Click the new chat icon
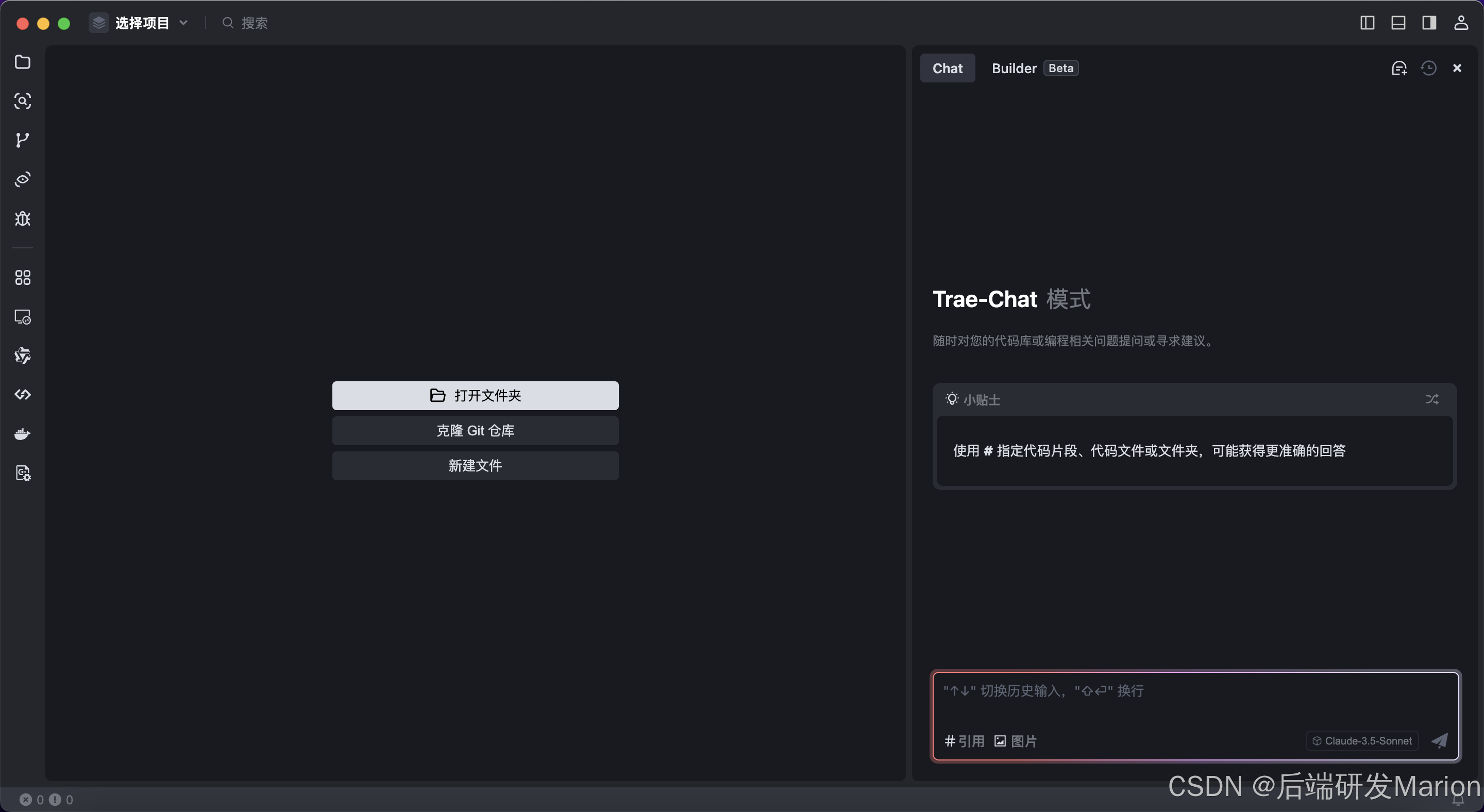Image resolution: width=1484 pixels, height=812 pixels. pyautogui.click(x=1399, y=68)
